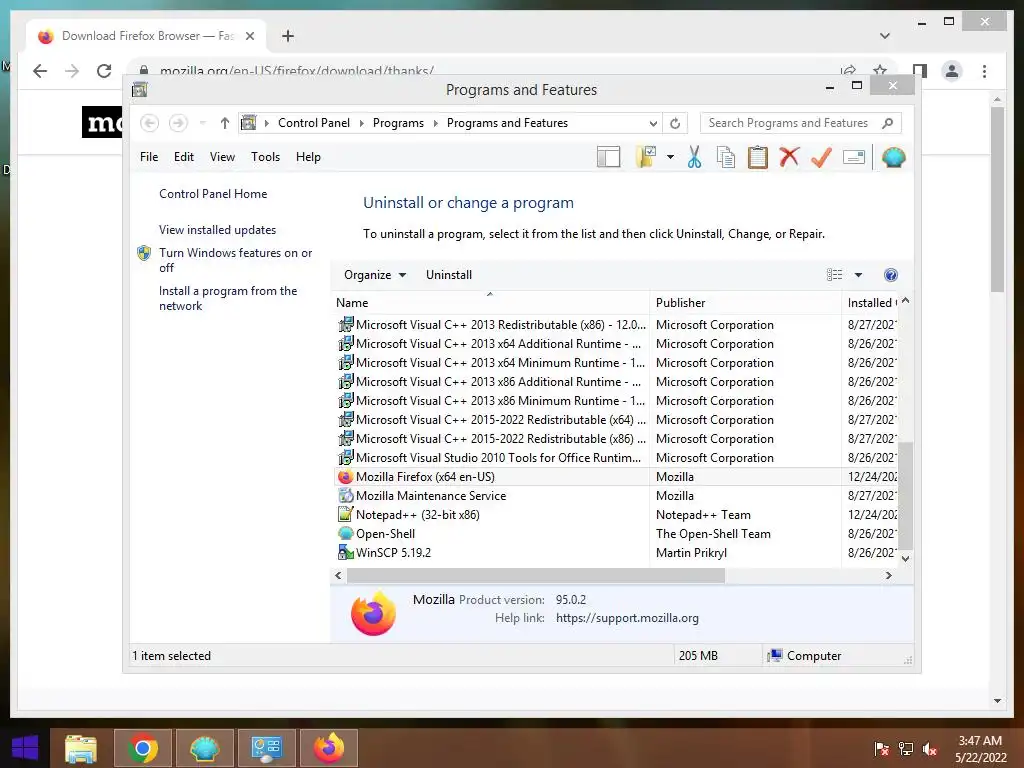The height and width of the screenshot is (768, 1024).
Task: Expand the address bar history dropdown
Action: click(x=652, y=123)
